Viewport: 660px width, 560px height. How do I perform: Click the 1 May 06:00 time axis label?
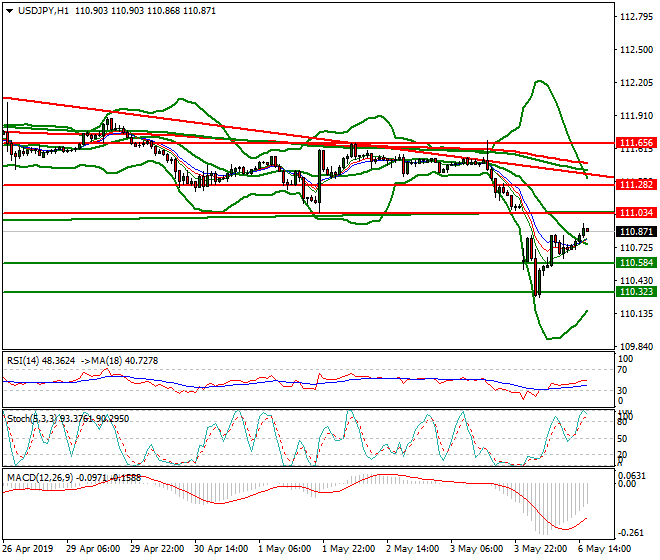pos(285,549)
